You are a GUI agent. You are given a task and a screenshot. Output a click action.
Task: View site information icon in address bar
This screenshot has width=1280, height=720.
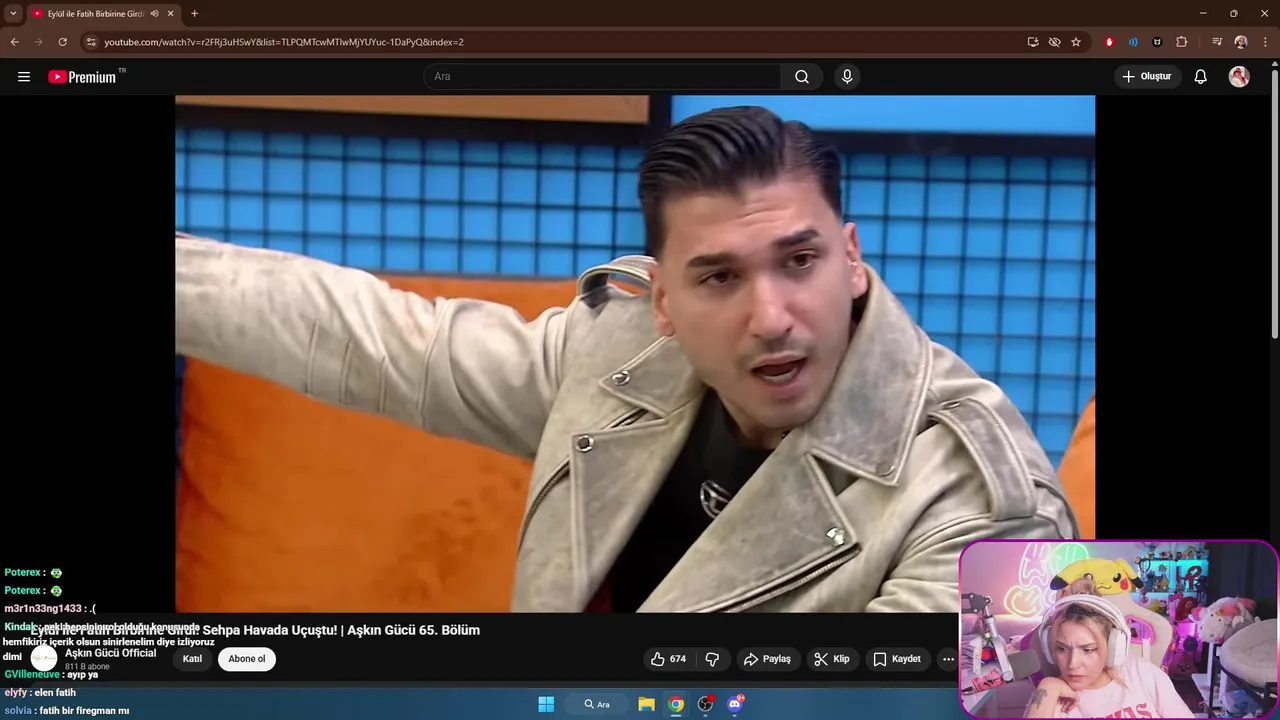pos(91,42)
